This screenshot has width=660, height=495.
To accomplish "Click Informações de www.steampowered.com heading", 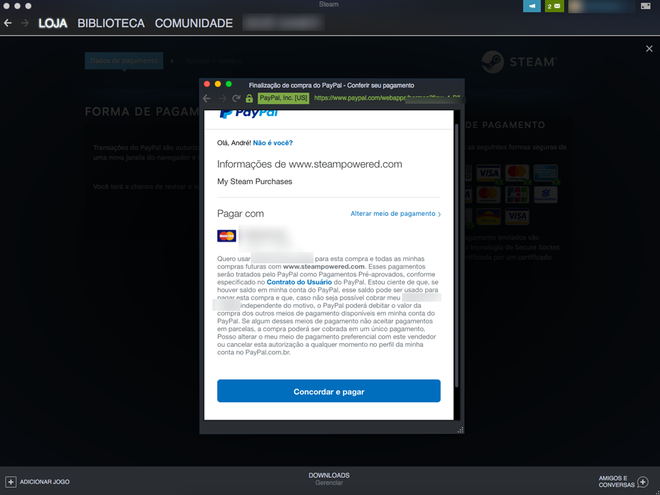I will [x=309, y=164].
